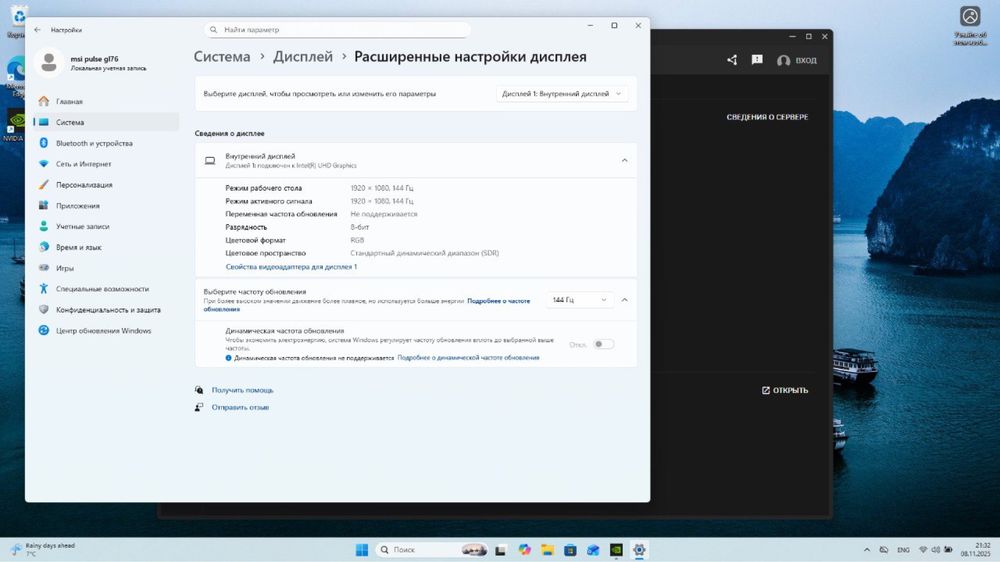
Task: Click the volume tray icon
Action: click(x=936, y=550)
